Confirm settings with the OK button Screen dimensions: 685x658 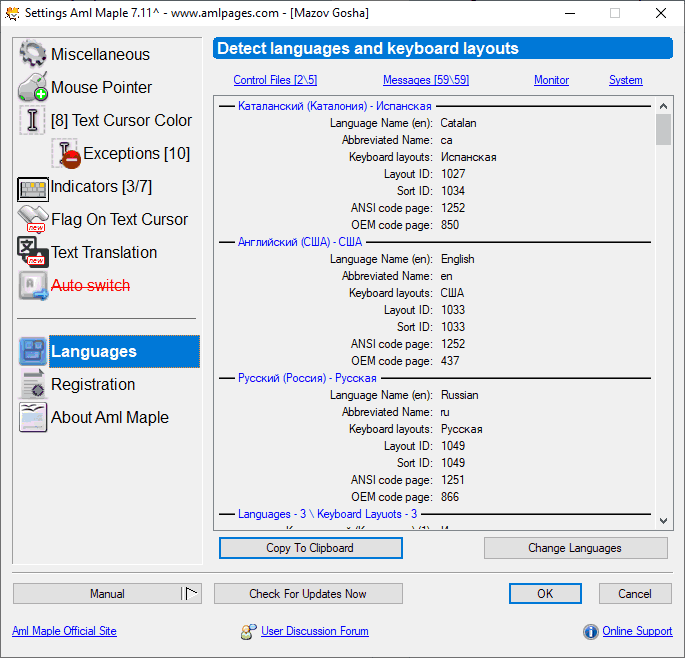pyautogui.click(x=545, y=593)
